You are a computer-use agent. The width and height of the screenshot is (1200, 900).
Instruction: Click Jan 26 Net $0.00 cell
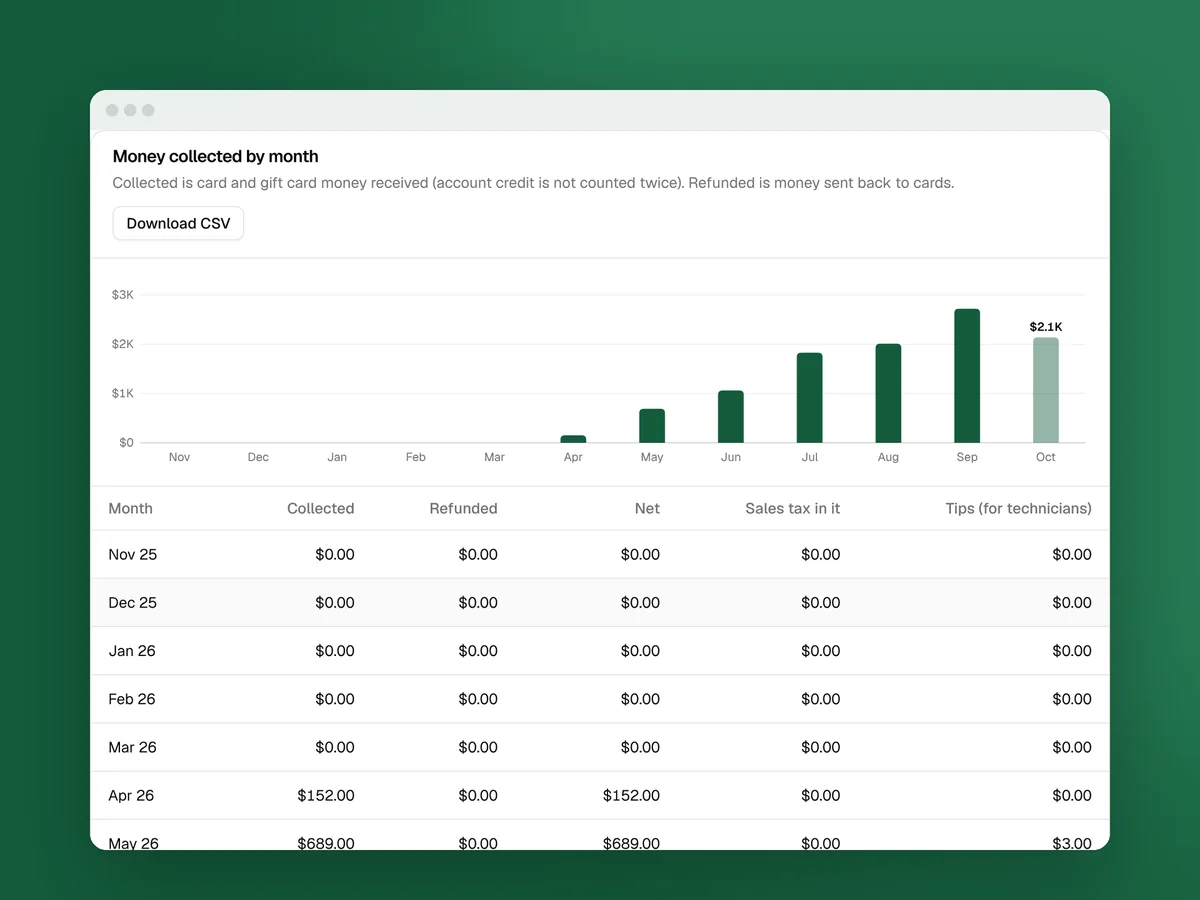pyautogui.click(x=641, y=650)
